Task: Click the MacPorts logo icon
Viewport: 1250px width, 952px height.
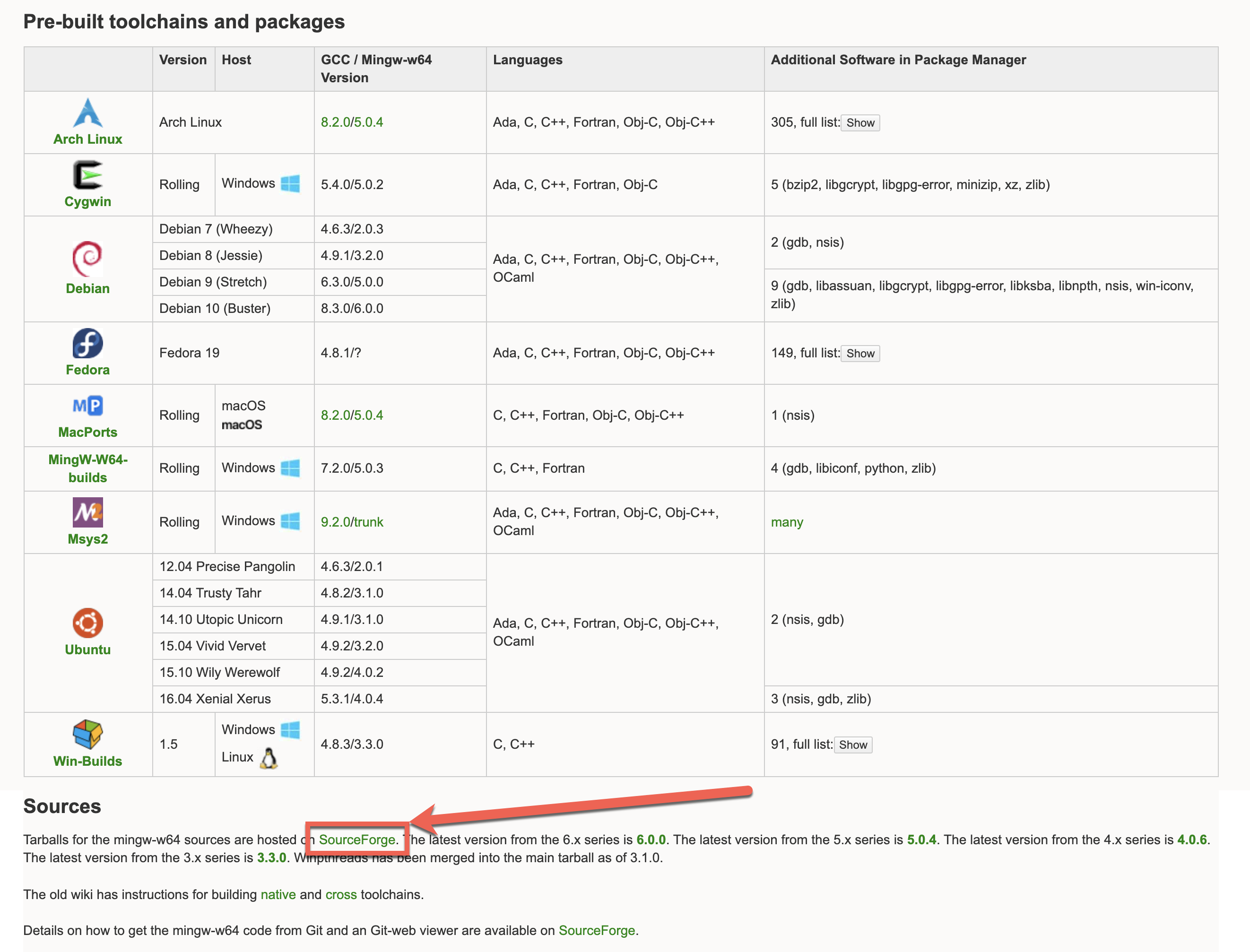Action: [x=88, y=406]
